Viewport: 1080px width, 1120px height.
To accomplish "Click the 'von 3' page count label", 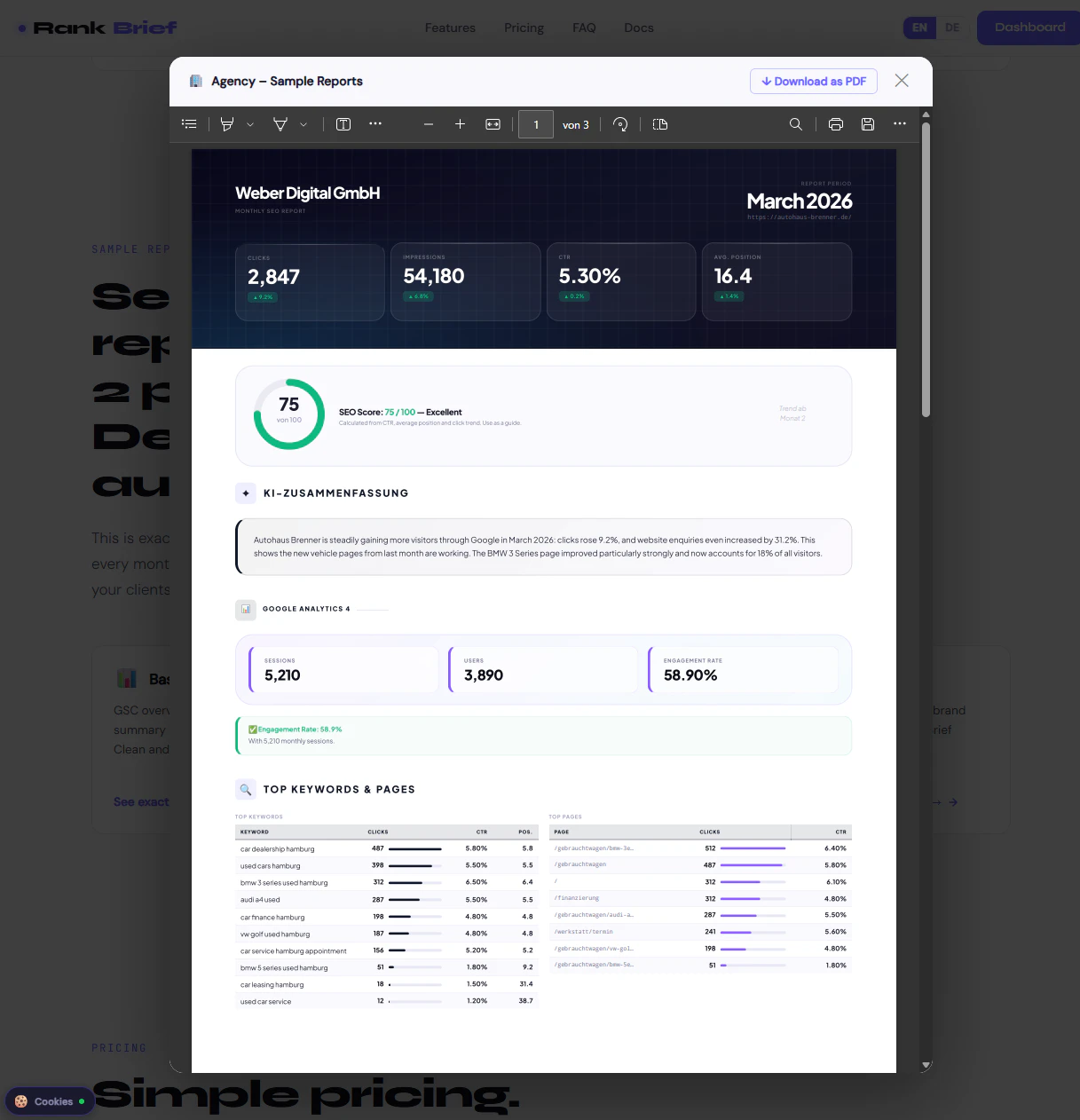I will (576, 125).
